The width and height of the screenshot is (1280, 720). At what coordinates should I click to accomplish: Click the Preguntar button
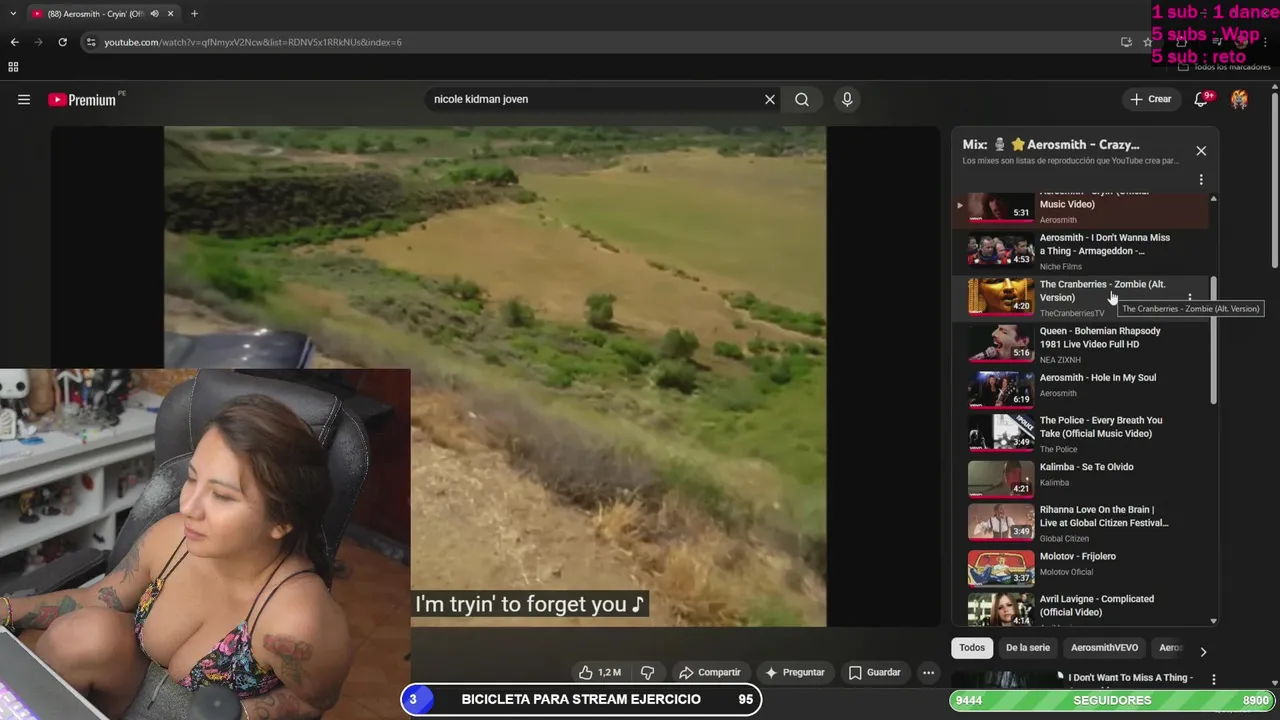pos(795,673)
